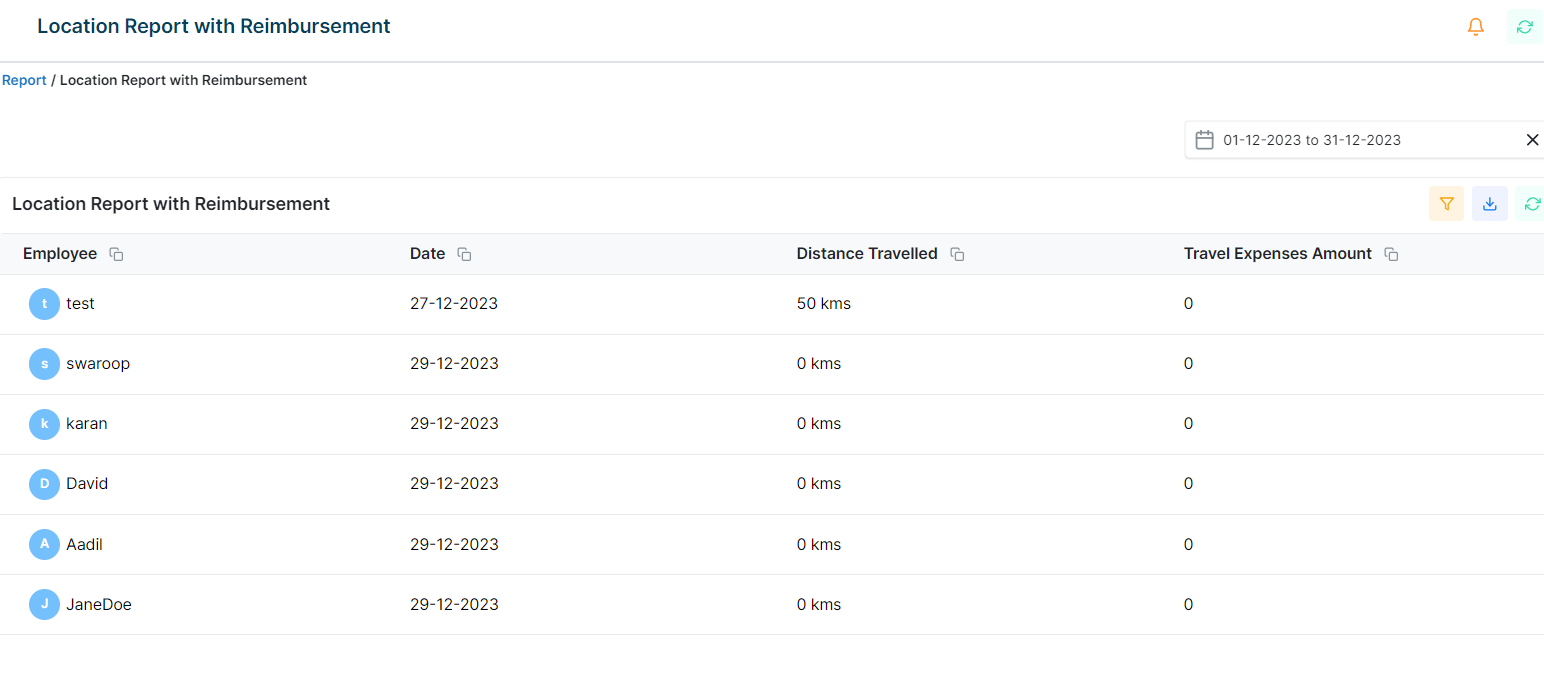Copy the Date column

pyautogui.click(x=464, y=255)
